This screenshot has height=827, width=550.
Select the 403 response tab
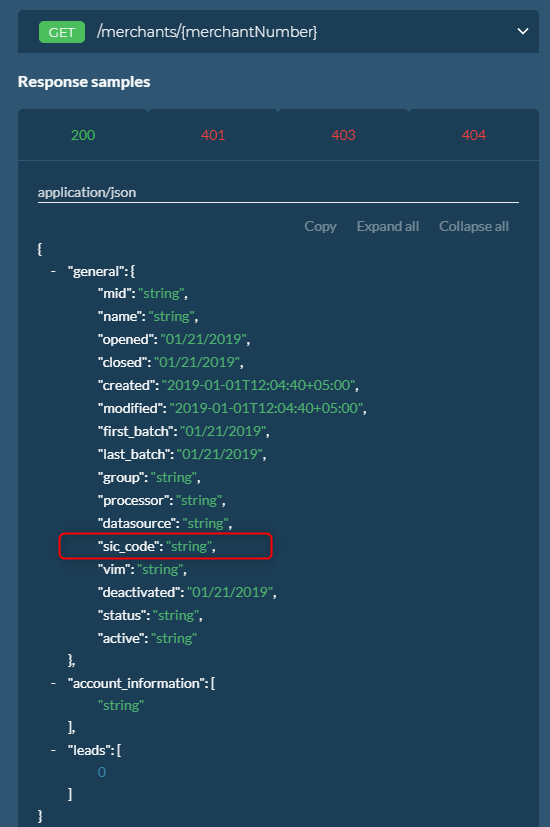pyautogui.click(x=343, y=135)
